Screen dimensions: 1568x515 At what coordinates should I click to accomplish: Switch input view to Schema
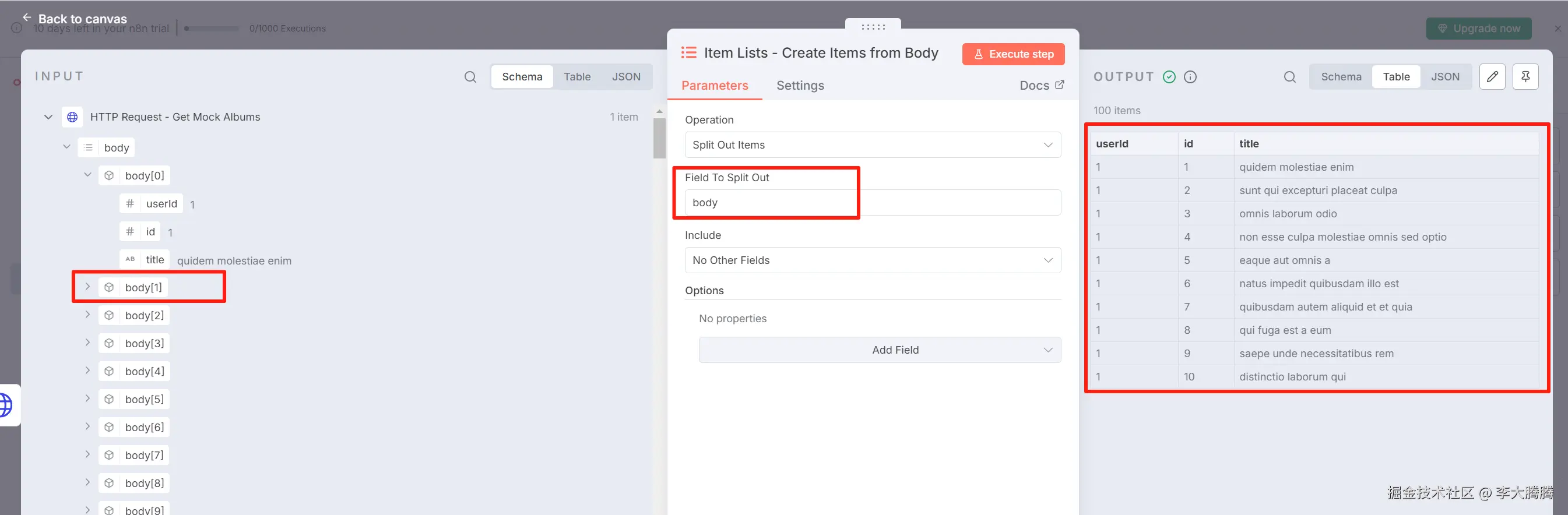pos(522,77)
